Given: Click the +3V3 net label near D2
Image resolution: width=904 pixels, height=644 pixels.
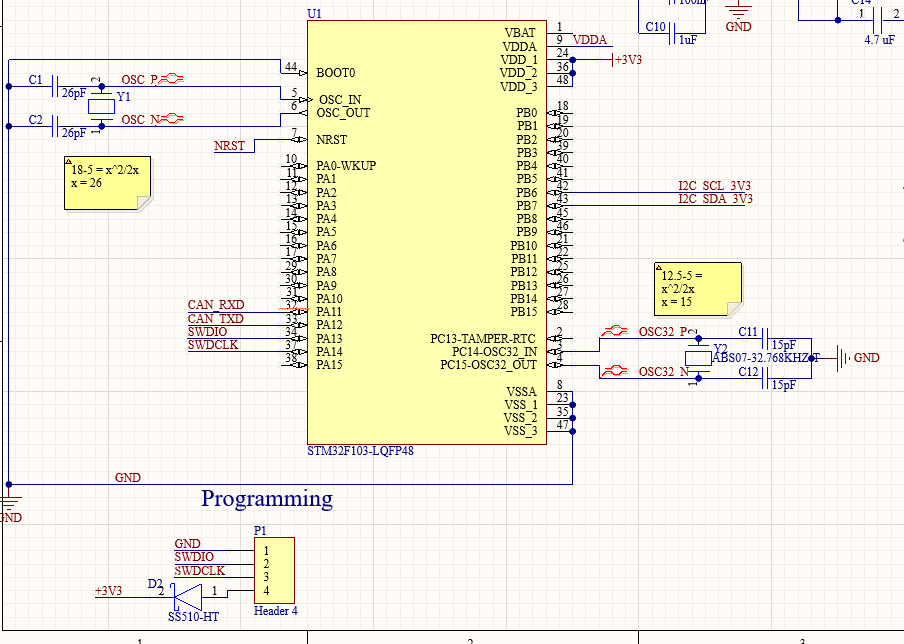Looking at the screenshot, I should (108, 591).
